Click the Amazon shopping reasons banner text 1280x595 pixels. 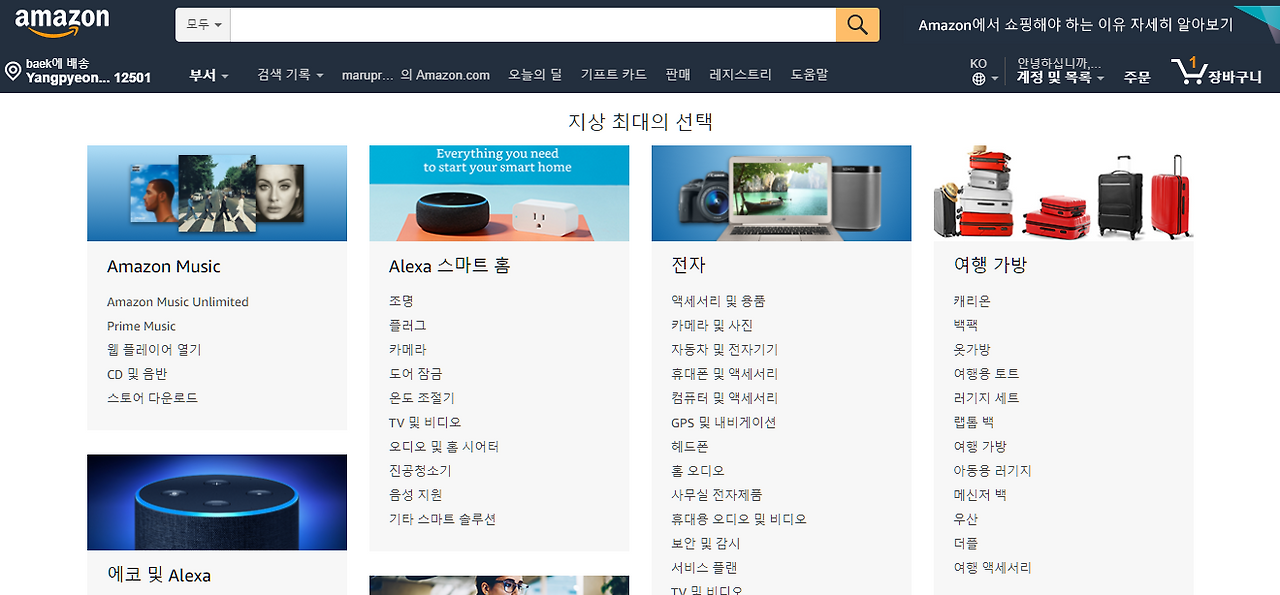point(1076,25)
